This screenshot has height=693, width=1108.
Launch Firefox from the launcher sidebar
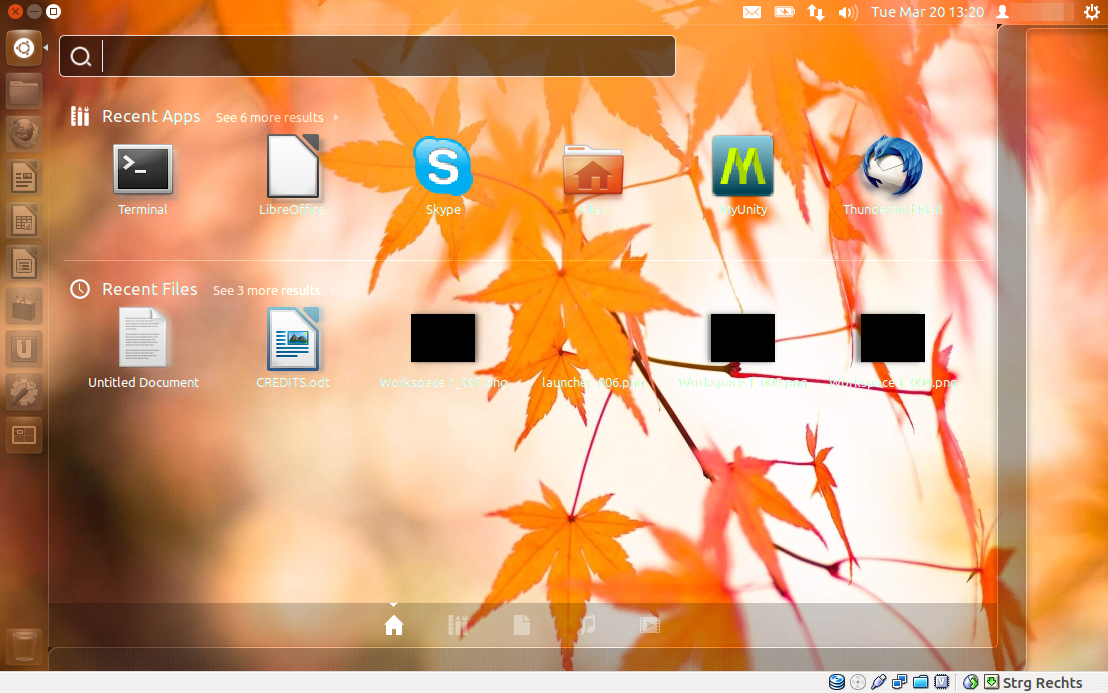pos(23,134)
